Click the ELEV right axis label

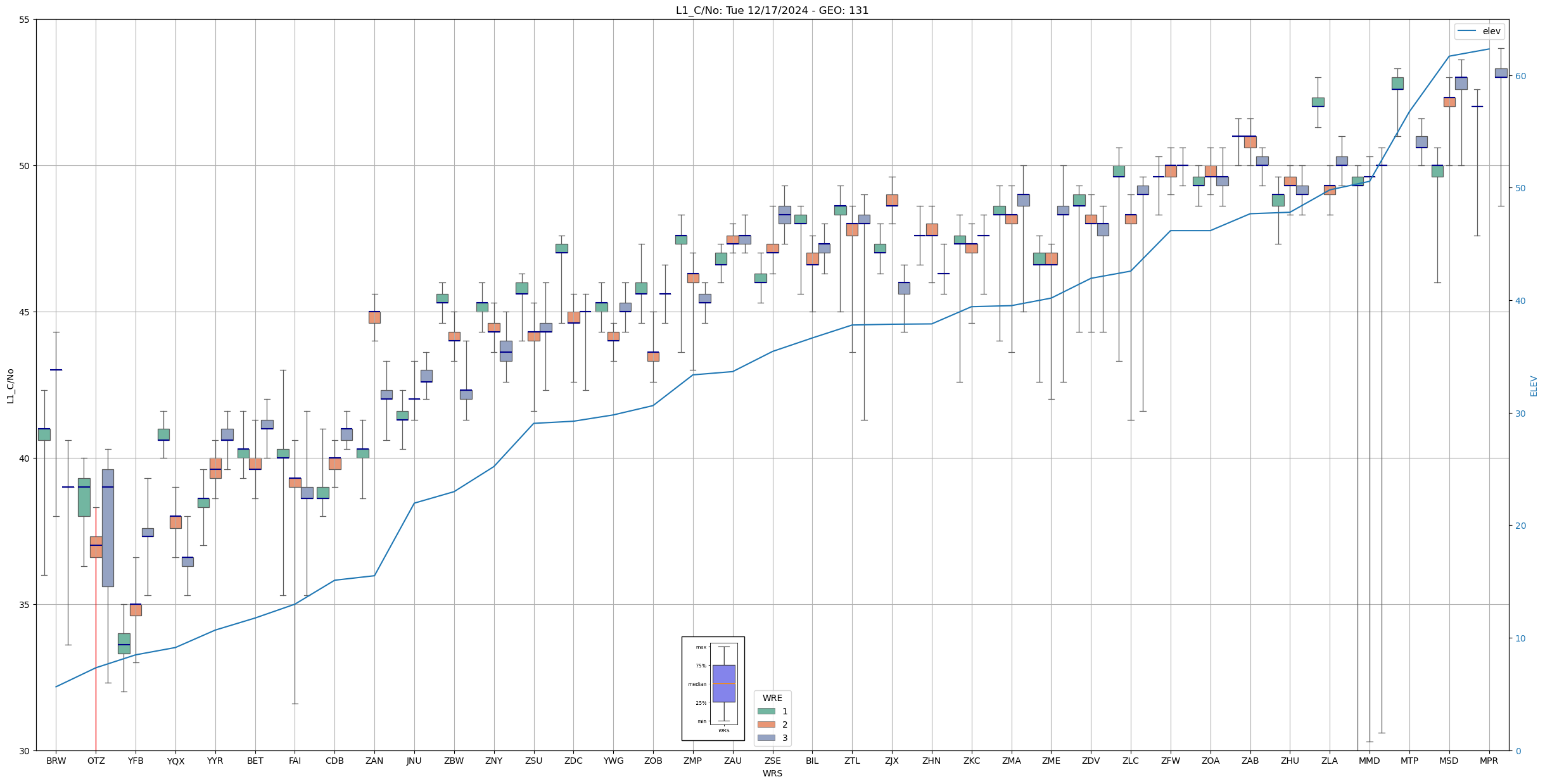point(1534,385)
